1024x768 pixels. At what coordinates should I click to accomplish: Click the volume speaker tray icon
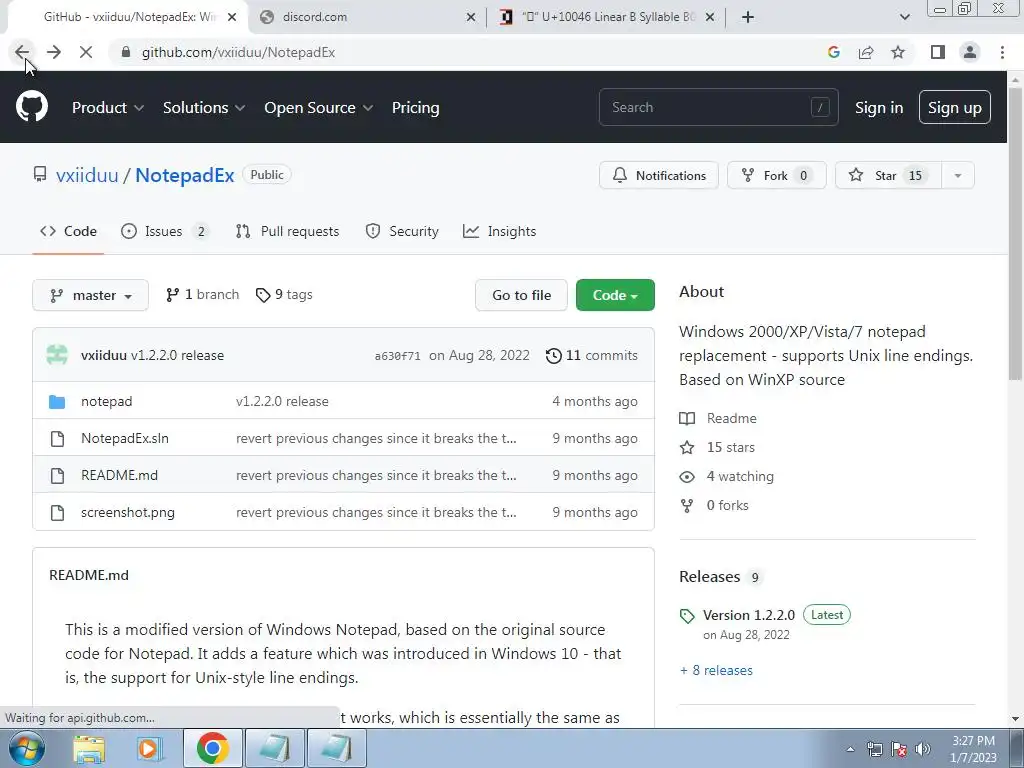point(923,749)
